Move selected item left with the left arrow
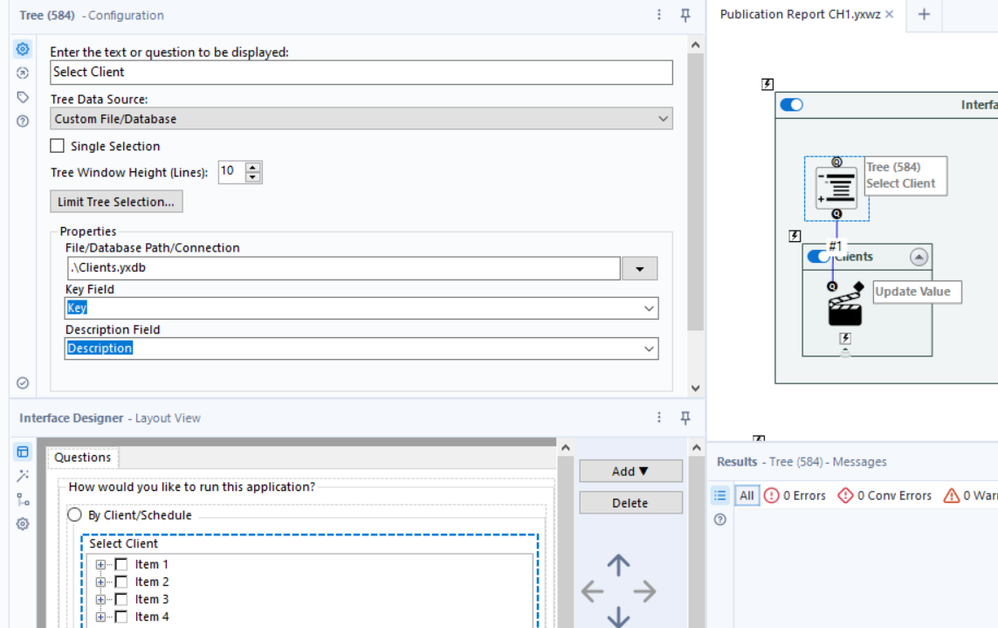 [593, 591]
